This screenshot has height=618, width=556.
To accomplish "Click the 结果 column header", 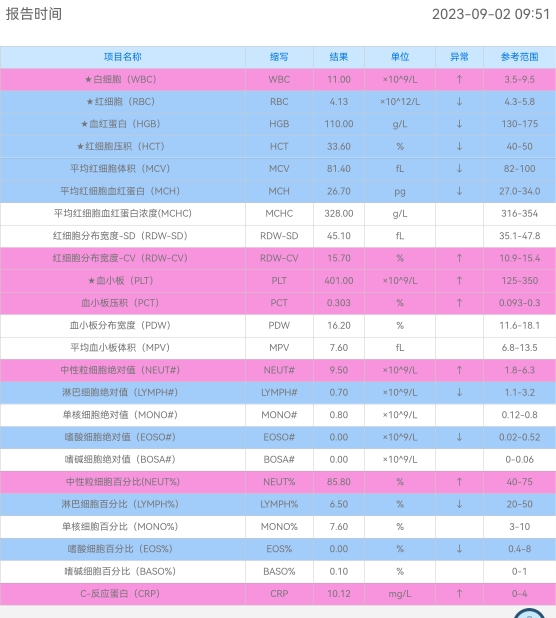I will 338,57.
